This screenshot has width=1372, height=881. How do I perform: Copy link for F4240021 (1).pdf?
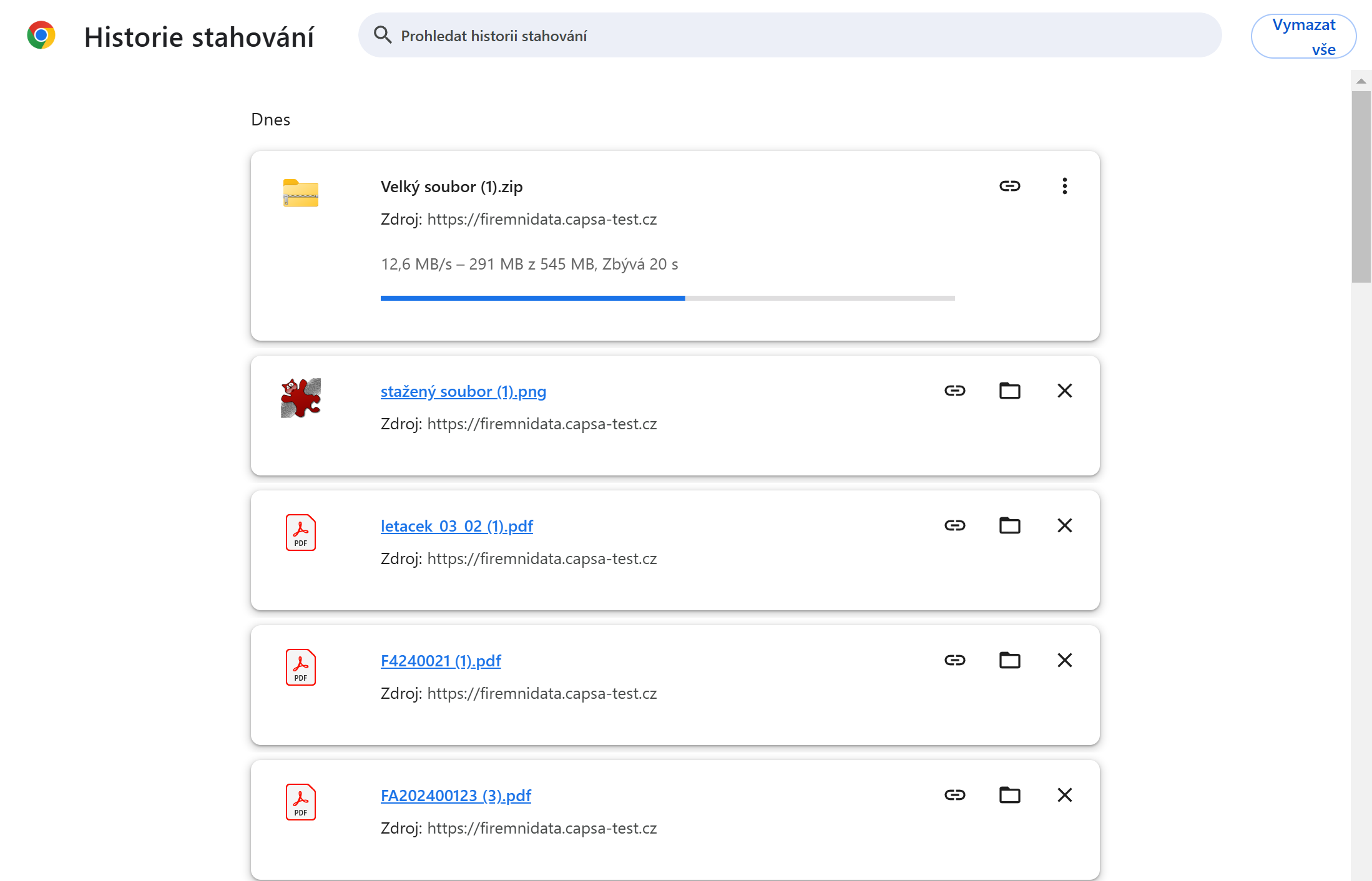point(954,660)
